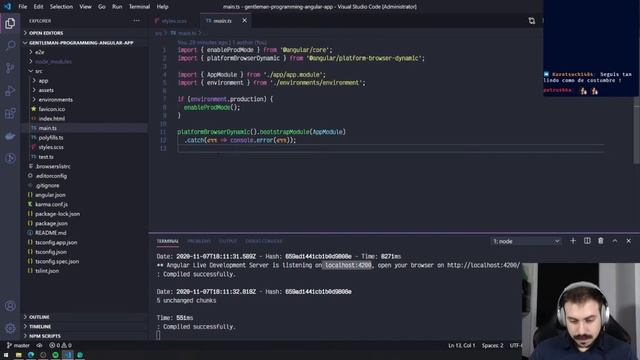Open the File menu
The image size is (640, 360).
pos(23,7)
